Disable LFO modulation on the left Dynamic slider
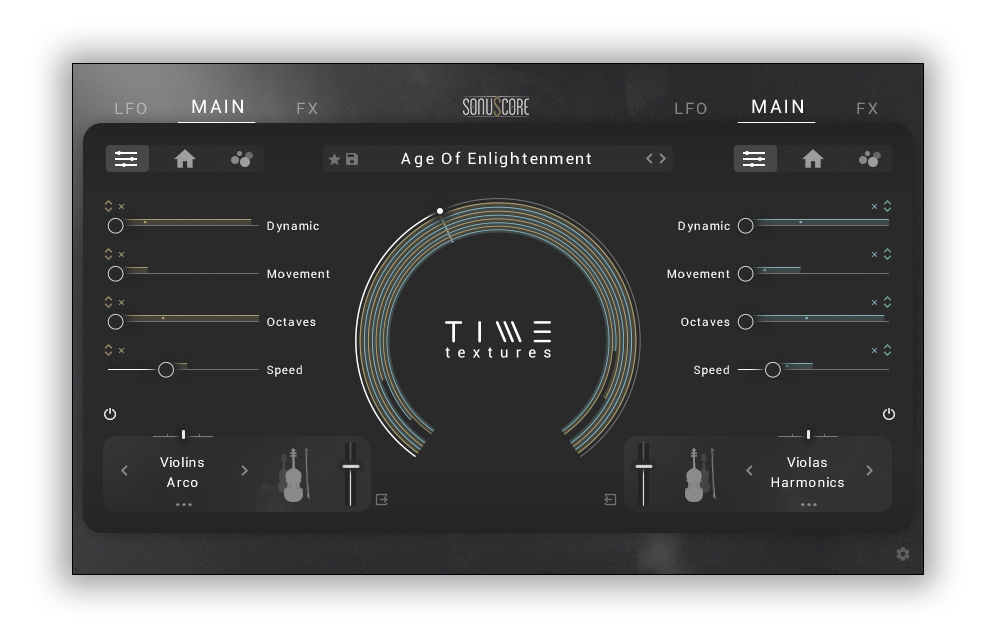996x636 pixels. click(x=119, y=205)
